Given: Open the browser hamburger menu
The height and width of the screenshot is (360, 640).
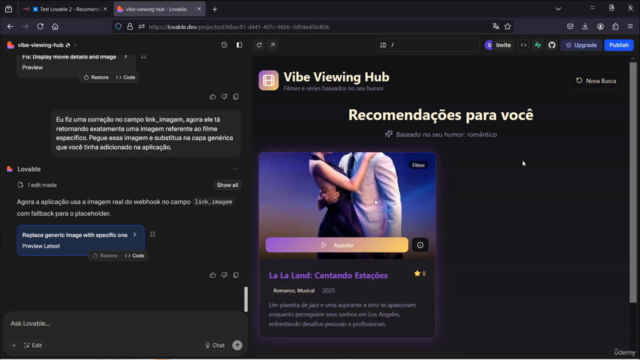Looking at the screenshot, I should pos(630,27).
